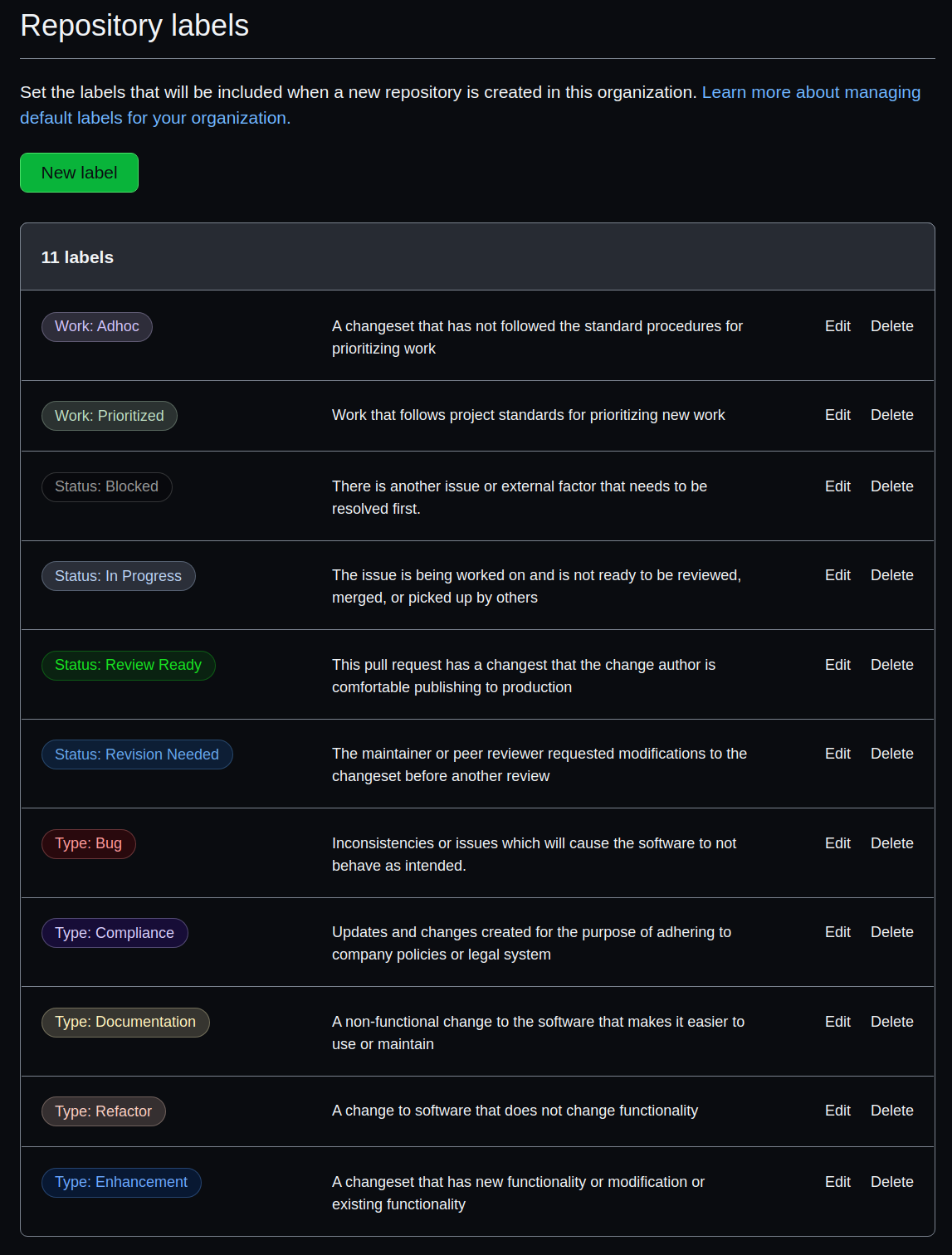Select the Work: Adhoc label pill
Viewport: 952px width, 1255px height.
[96, 326]
